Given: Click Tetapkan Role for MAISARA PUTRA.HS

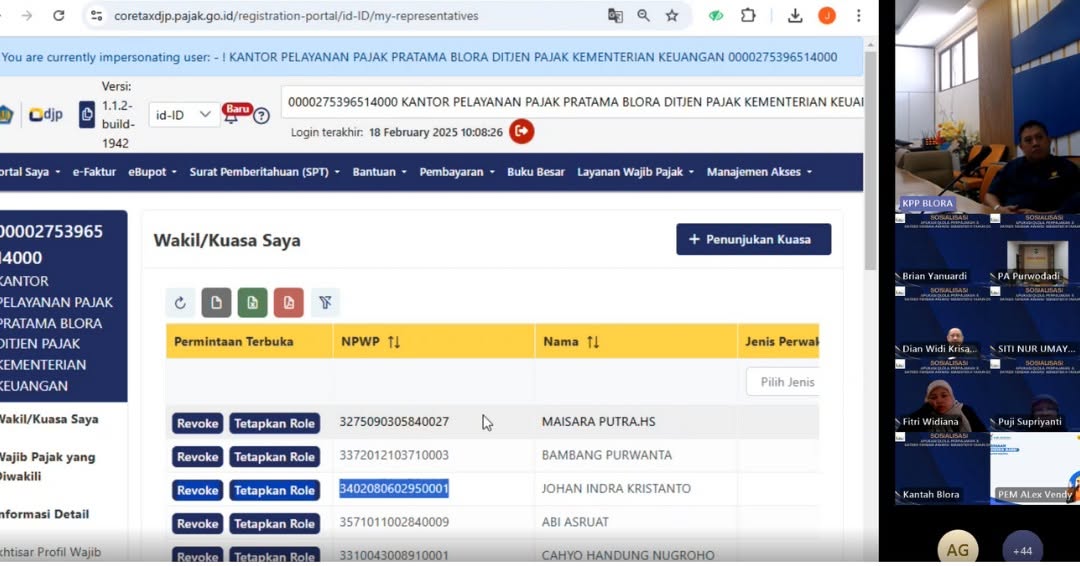Looking at the screenshot, I should 274,423.
